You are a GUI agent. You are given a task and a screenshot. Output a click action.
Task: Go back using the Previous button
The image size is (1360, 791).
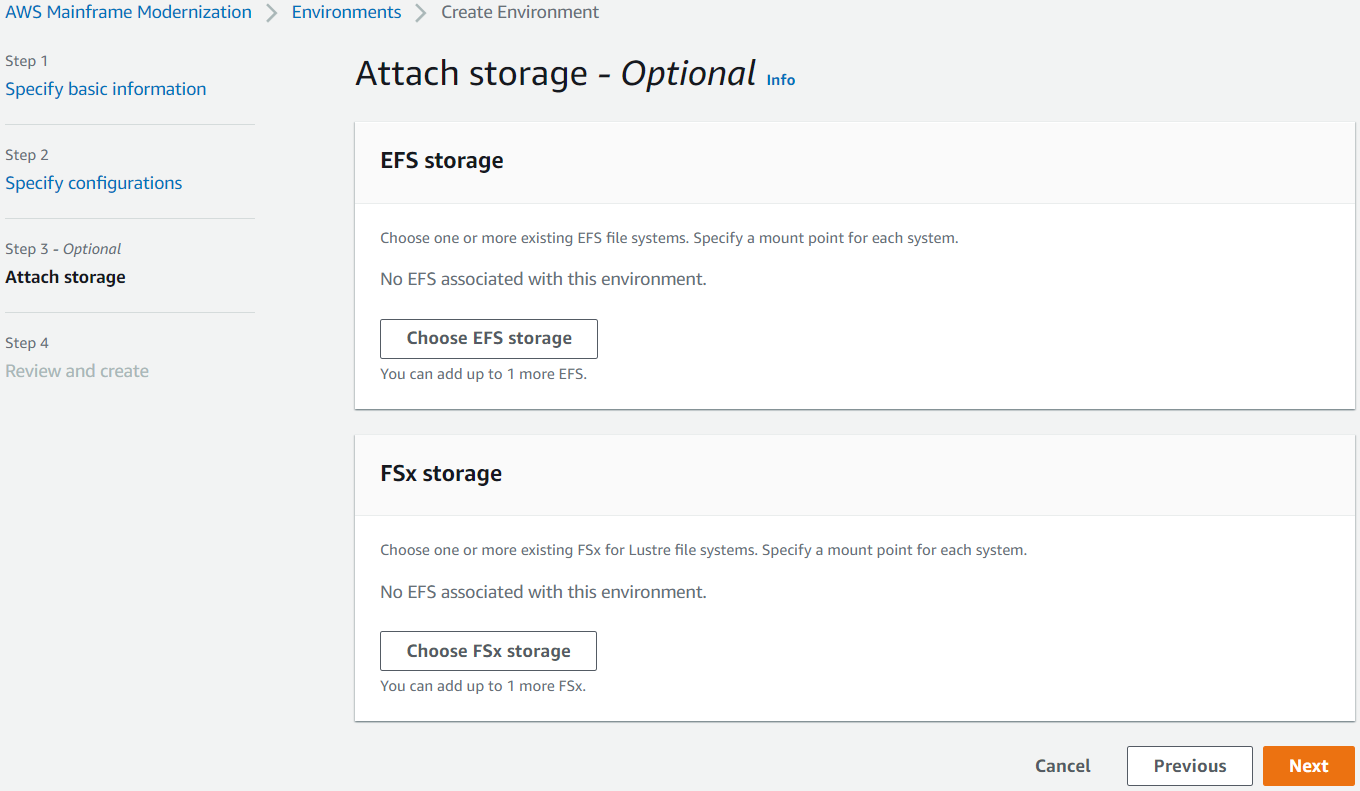click(x=1189, y=765)
